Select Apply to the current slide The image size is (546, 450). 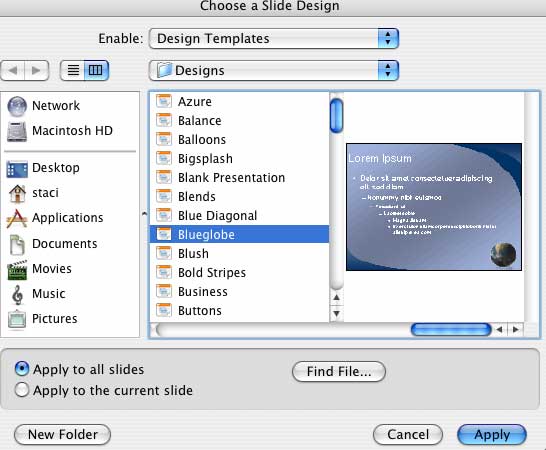click(22, 390)
